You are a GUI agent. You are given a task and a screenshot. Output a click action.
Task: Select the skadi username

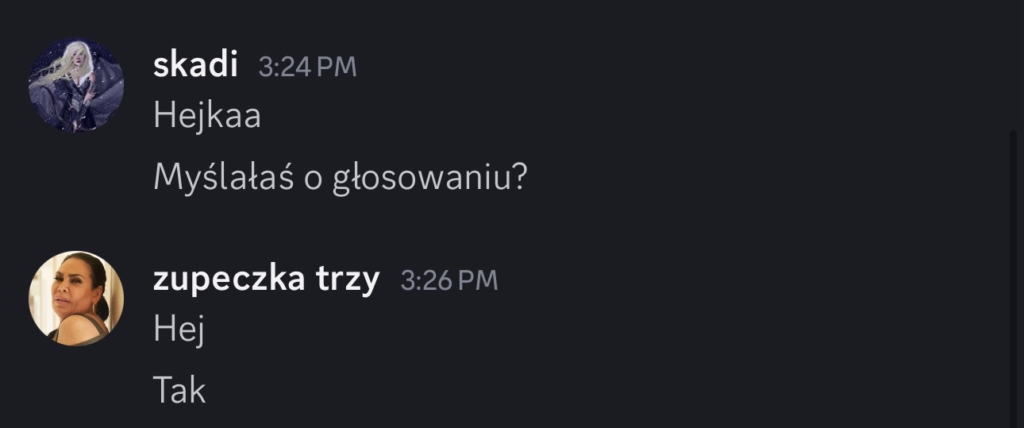[196, 65]
